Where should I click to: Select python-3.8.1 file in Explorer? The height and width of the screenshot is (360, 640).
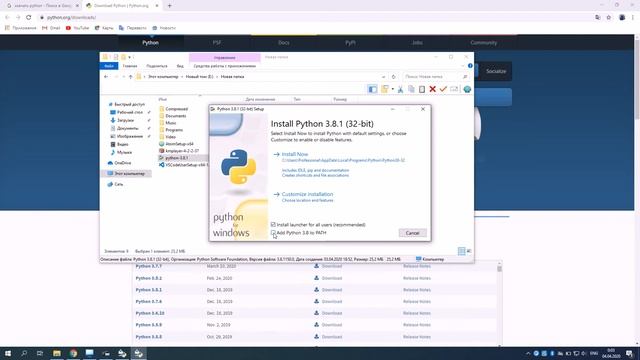(176, 158)
